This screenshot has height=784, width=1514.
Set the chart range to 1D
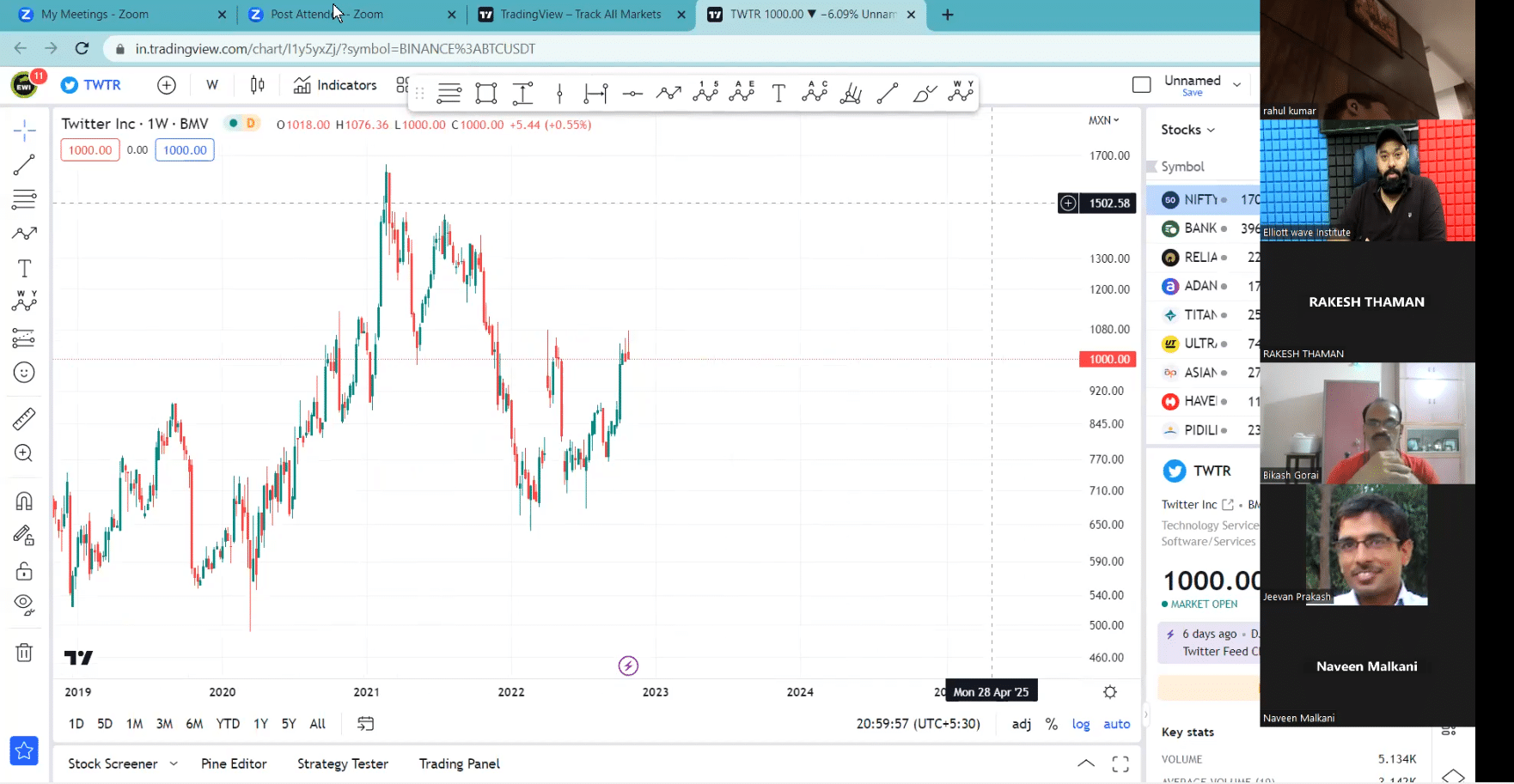pos(76,724)
